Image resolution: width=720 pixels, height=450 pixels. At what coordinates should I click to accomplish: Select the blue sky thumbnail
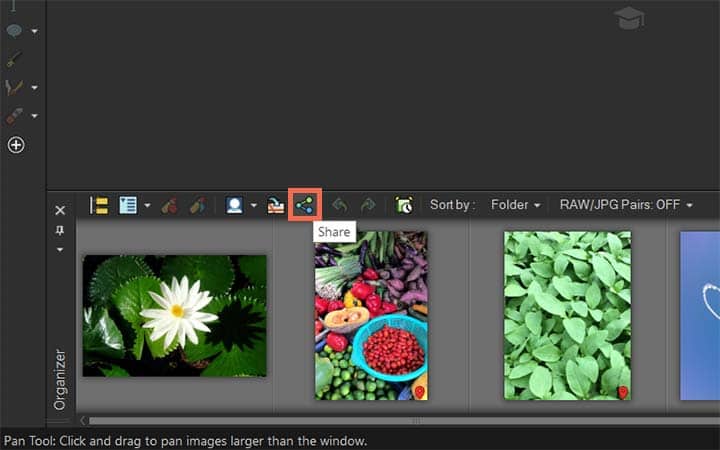click(700, 315)
